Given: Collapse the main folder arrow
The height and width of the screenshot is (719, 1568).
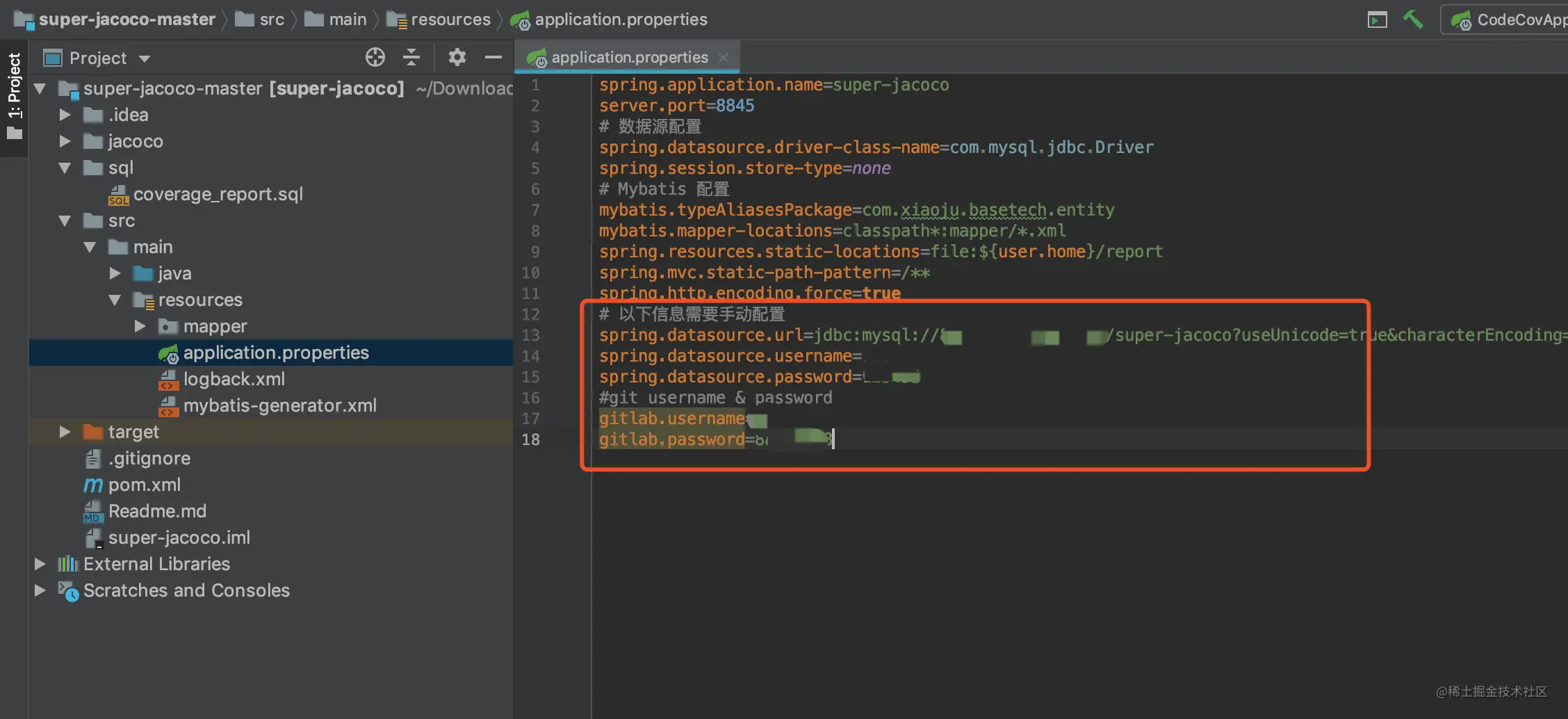Looking at the screenshot, I should [90, 247].
